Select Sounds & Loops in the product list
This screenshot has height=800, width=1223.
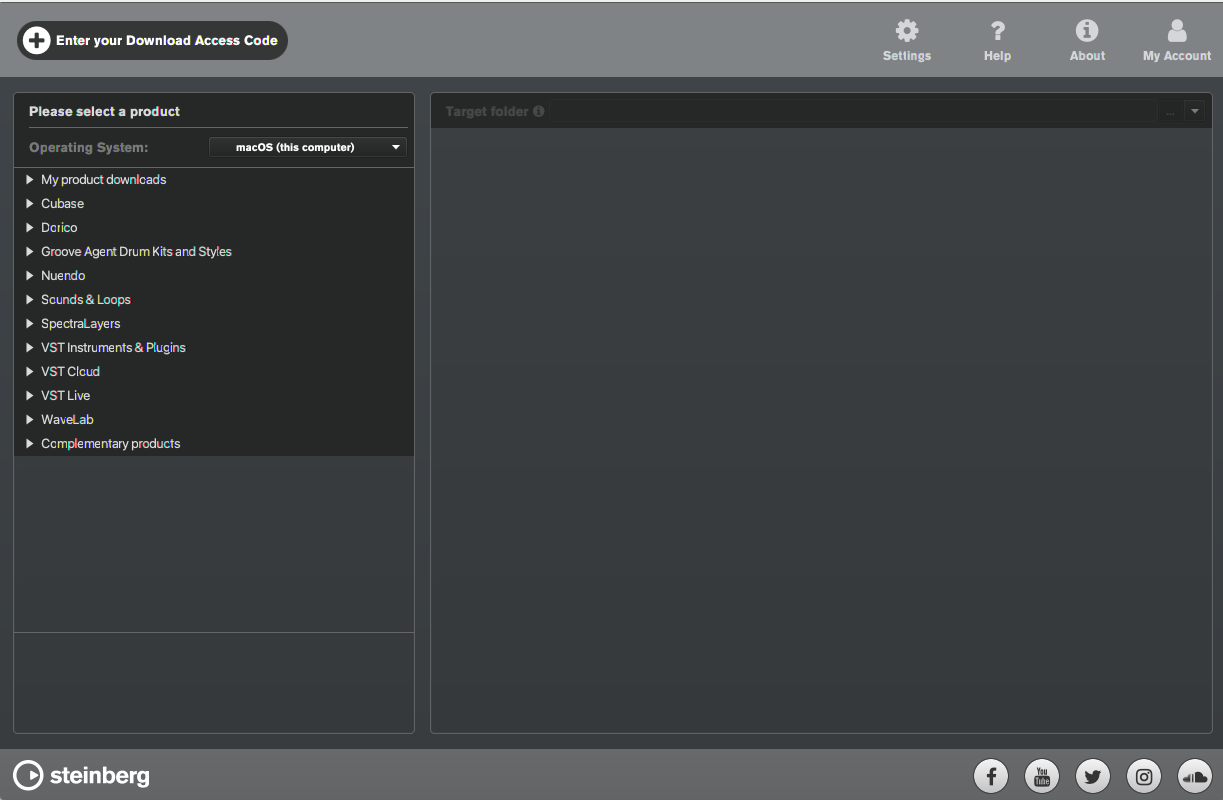[x=86, y=300]
